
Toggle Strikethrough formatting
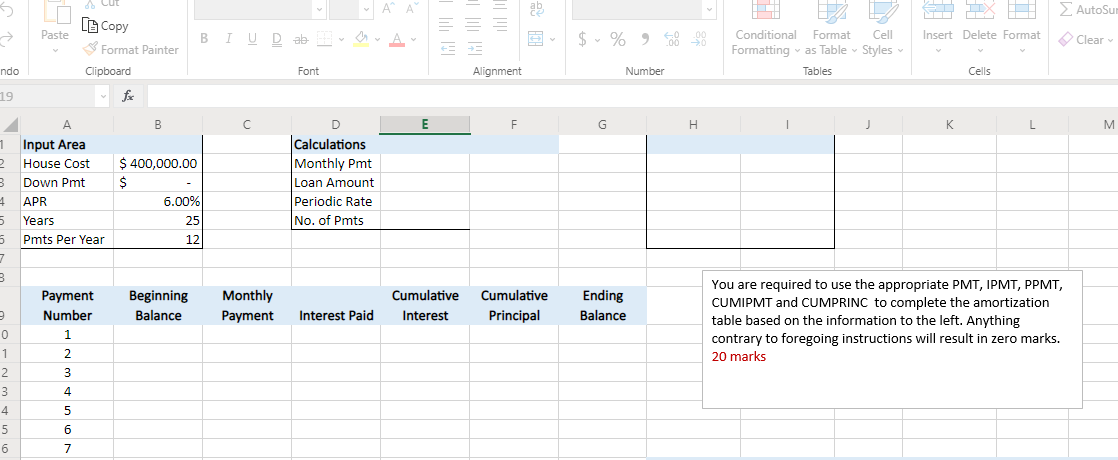[300, 38]
